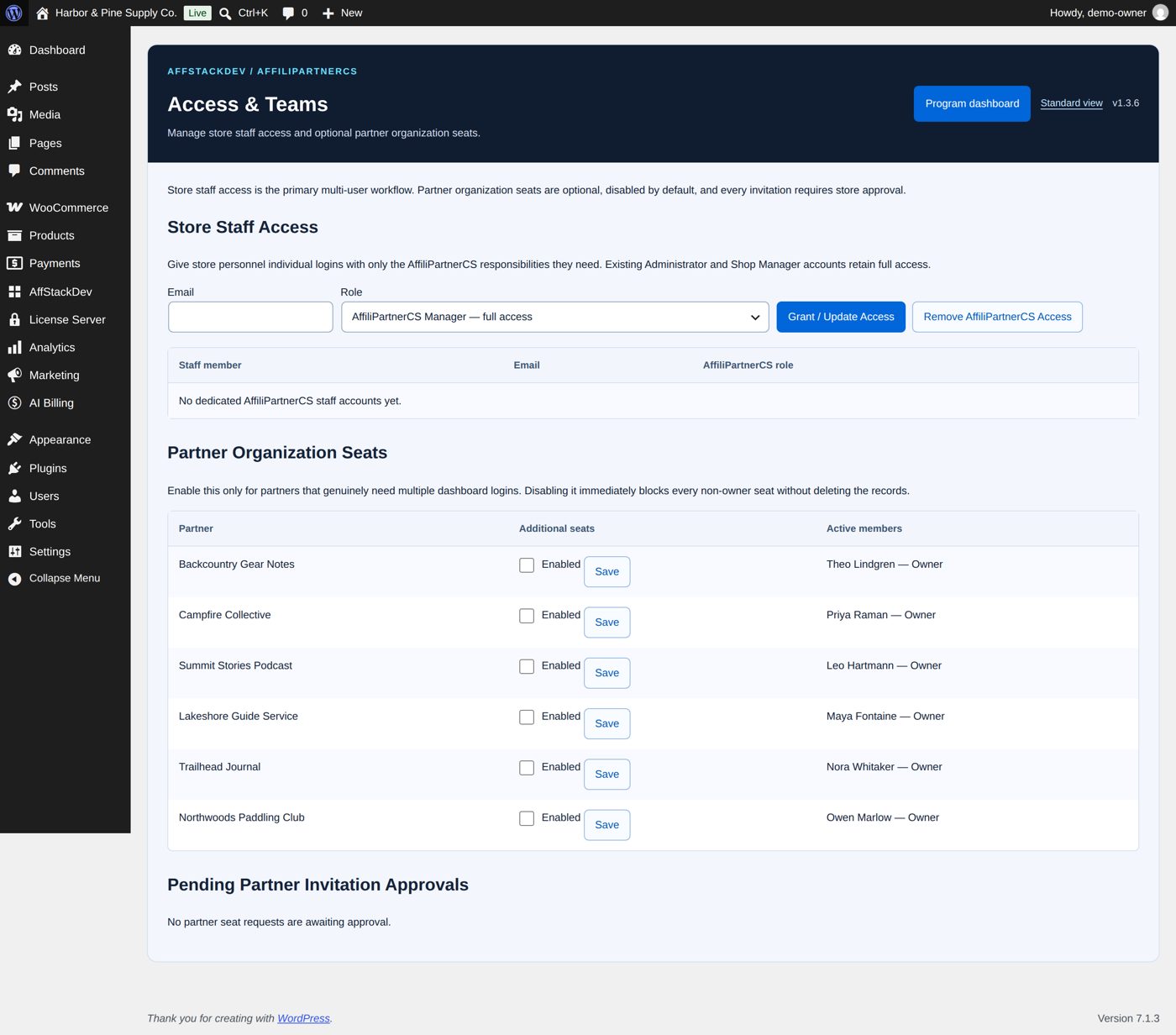Screen dimensions: 1176x1035
Task: Click Program dashboard button
Action: pos(972,103)
